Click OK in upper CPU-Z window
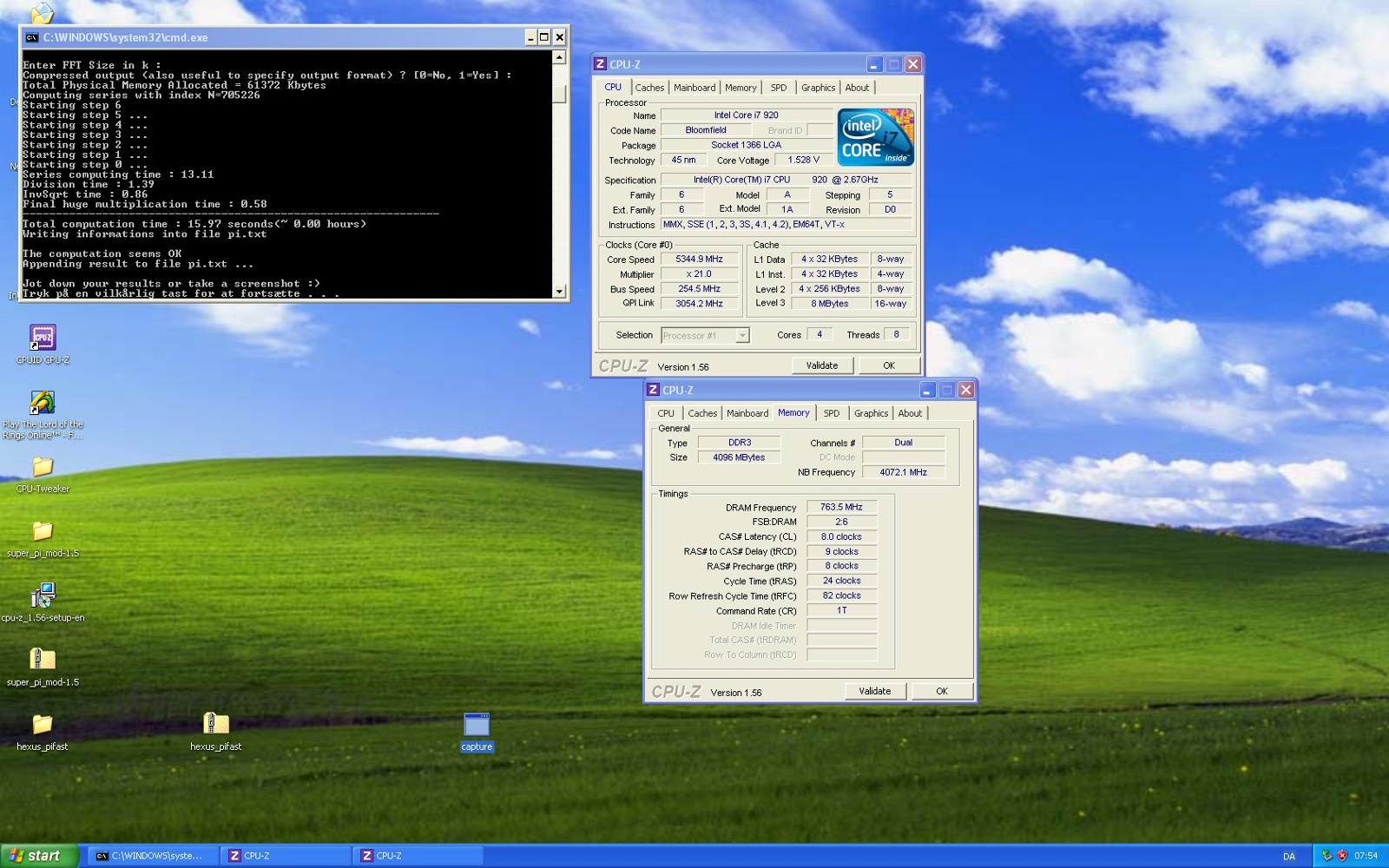Image resolution: width=1389 pixels, height=868 pixels. tap(889, 365)
